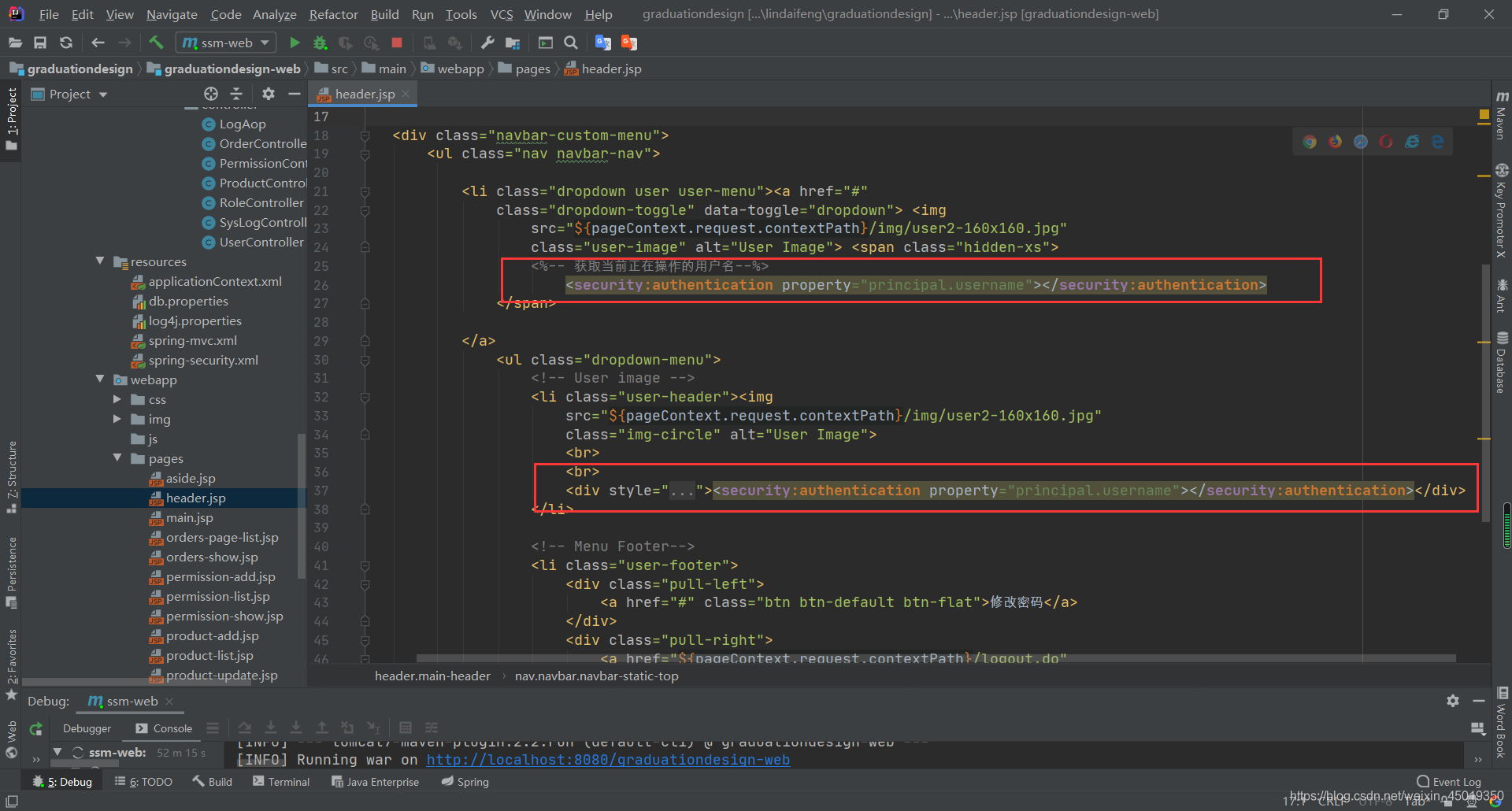This screenshot has width=1512, height=811.
Task: Collapse all in Project panel
Action: pyautogui.click(x=236, y=94)
